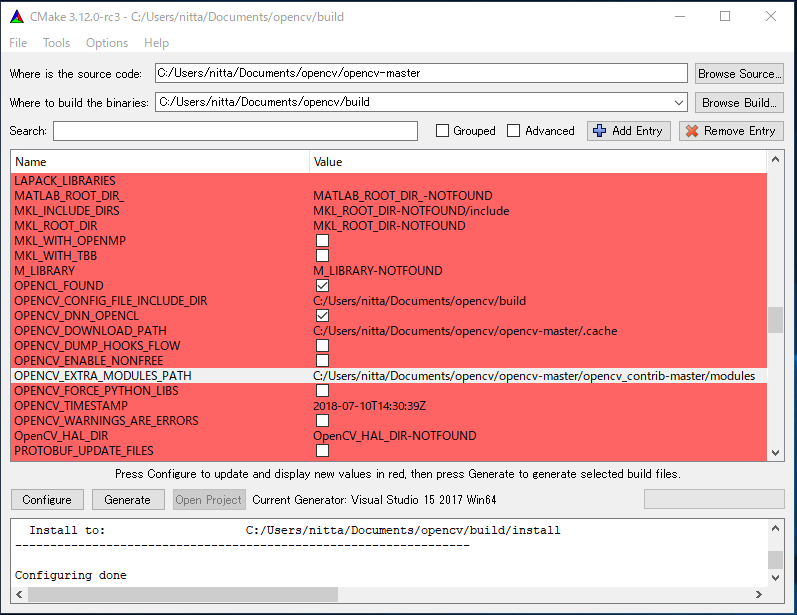Open the File menu
797x615 pixels.
click(18, 43)
